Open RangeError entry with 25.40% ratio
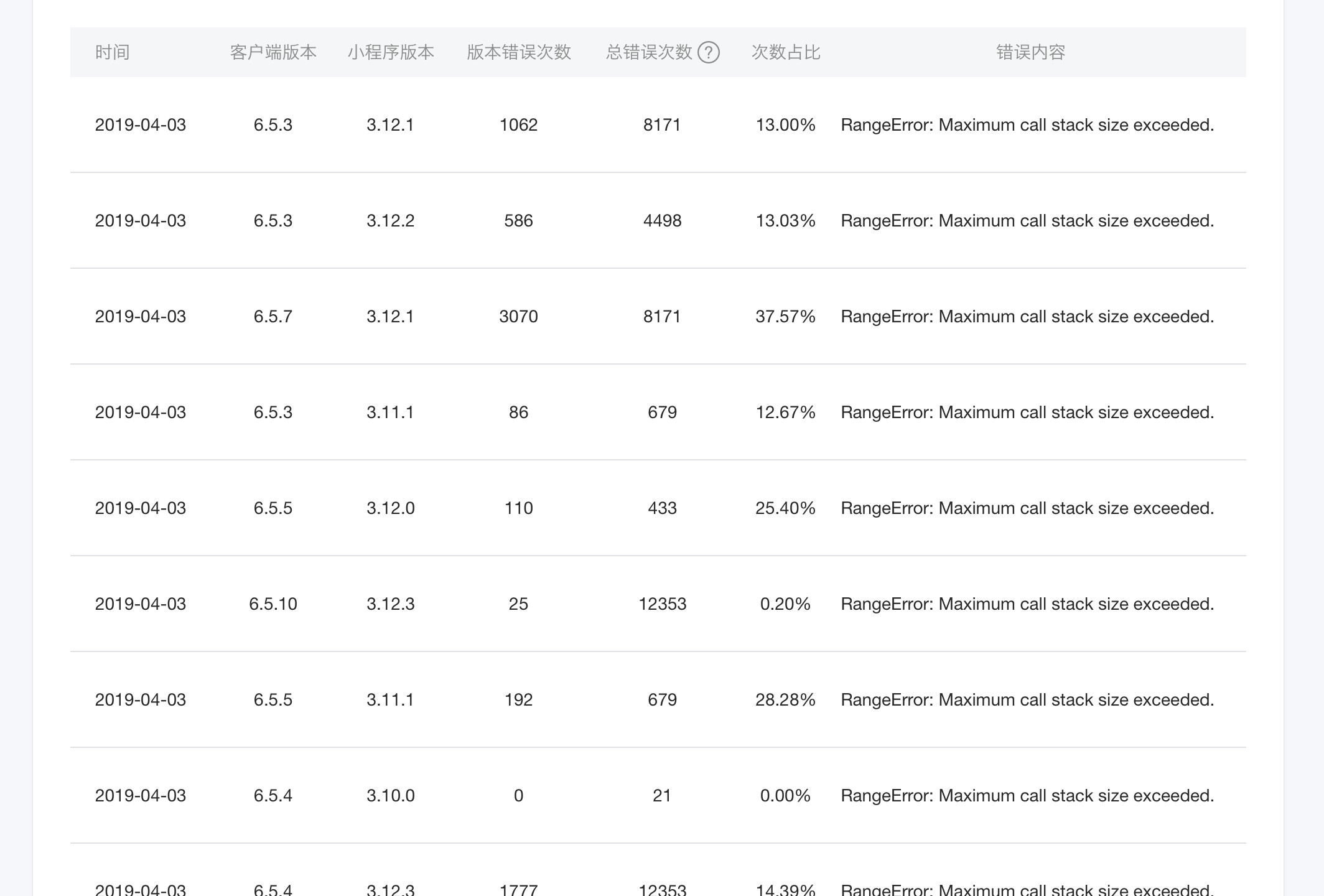Screen dimensions: 1324x896 point(1027,508)
